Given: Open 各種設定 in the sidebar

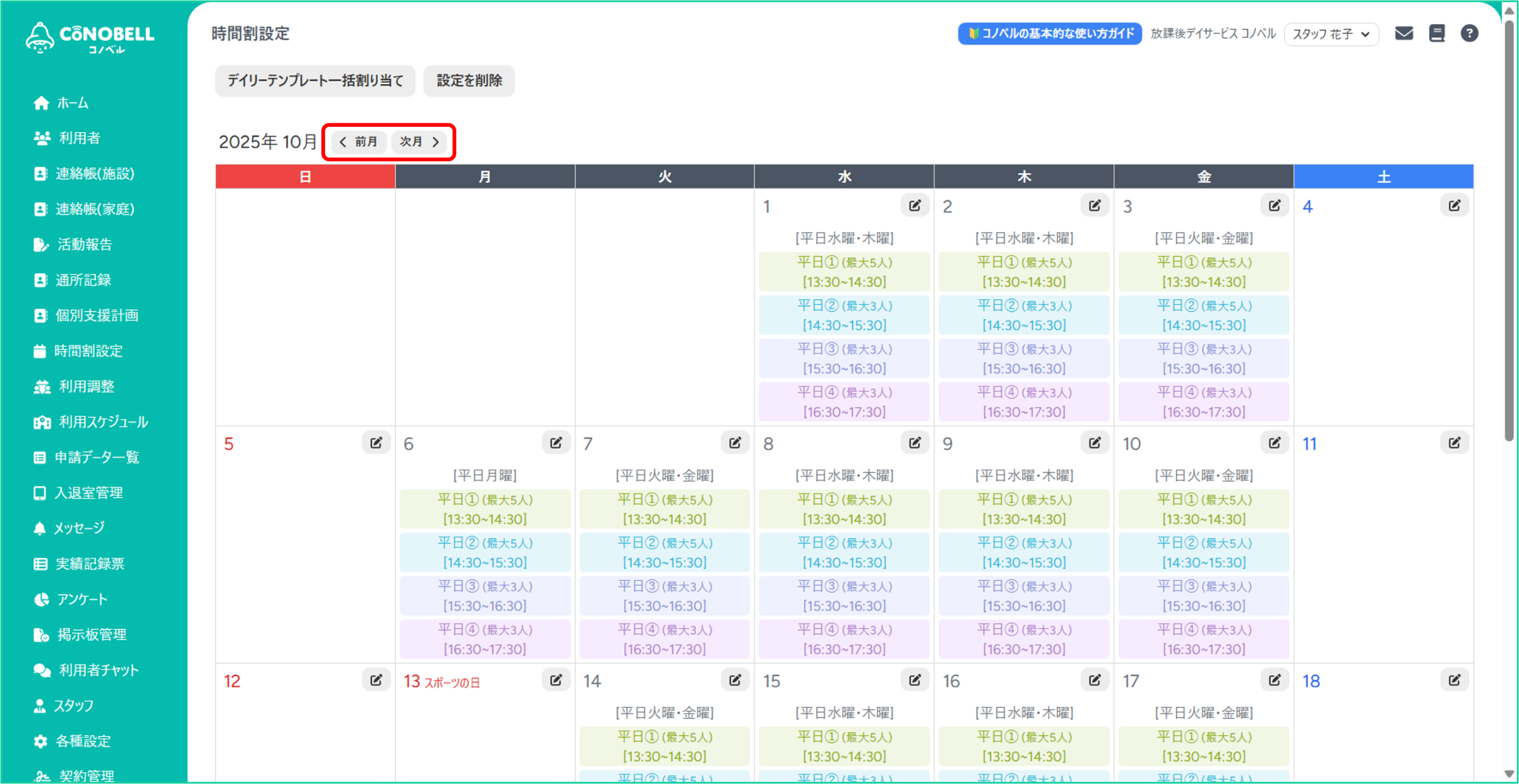Looking at the screenshot, I should 82,741.
